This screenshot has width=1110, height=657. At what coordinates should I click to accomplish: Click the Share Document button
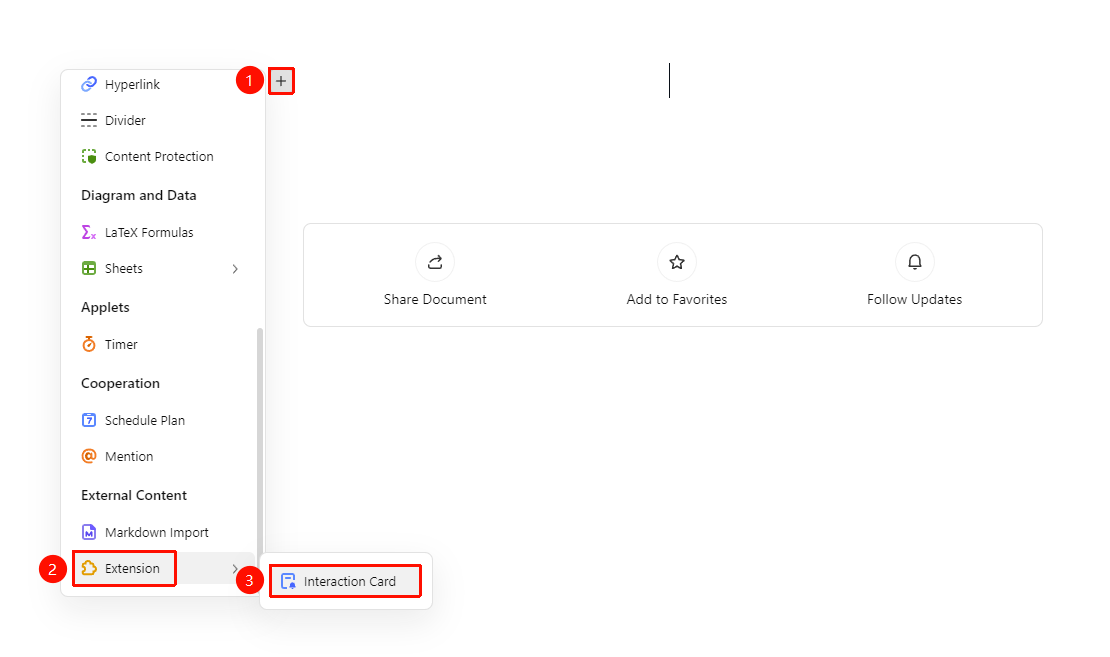435,275
